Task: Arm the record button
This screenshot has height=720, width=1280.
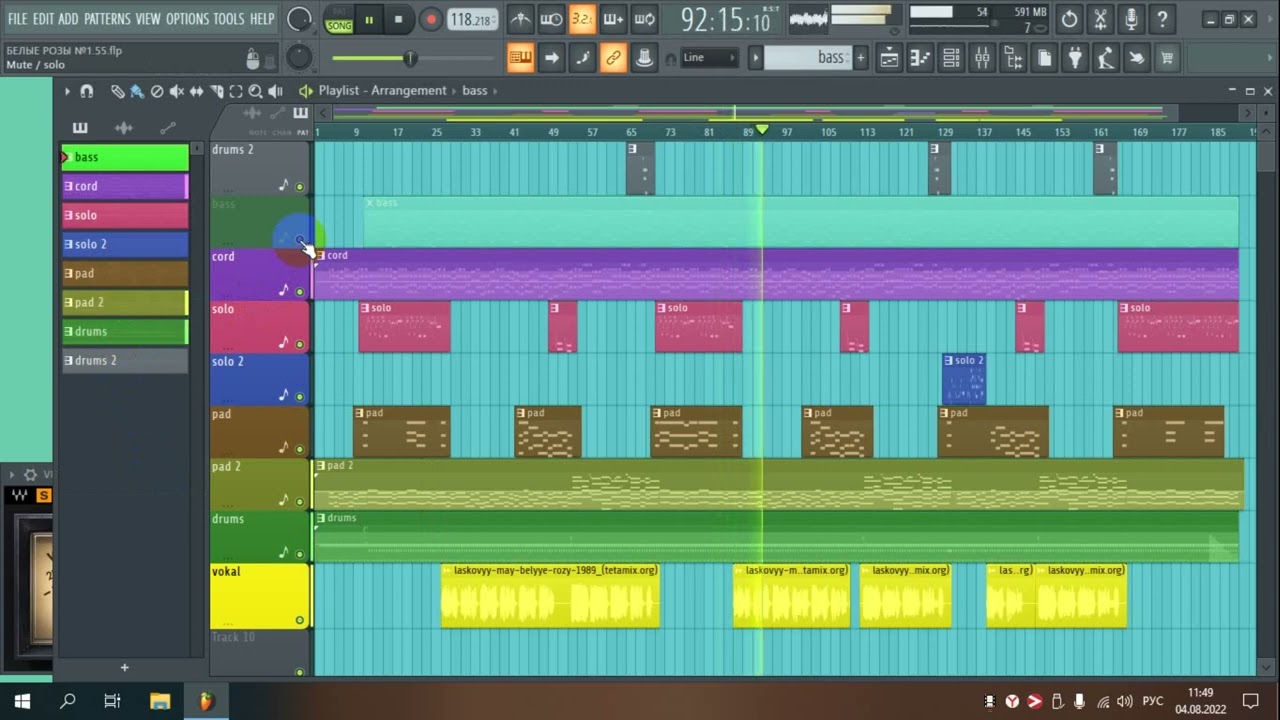Action: pyautogui.click(x=431, y=20)
